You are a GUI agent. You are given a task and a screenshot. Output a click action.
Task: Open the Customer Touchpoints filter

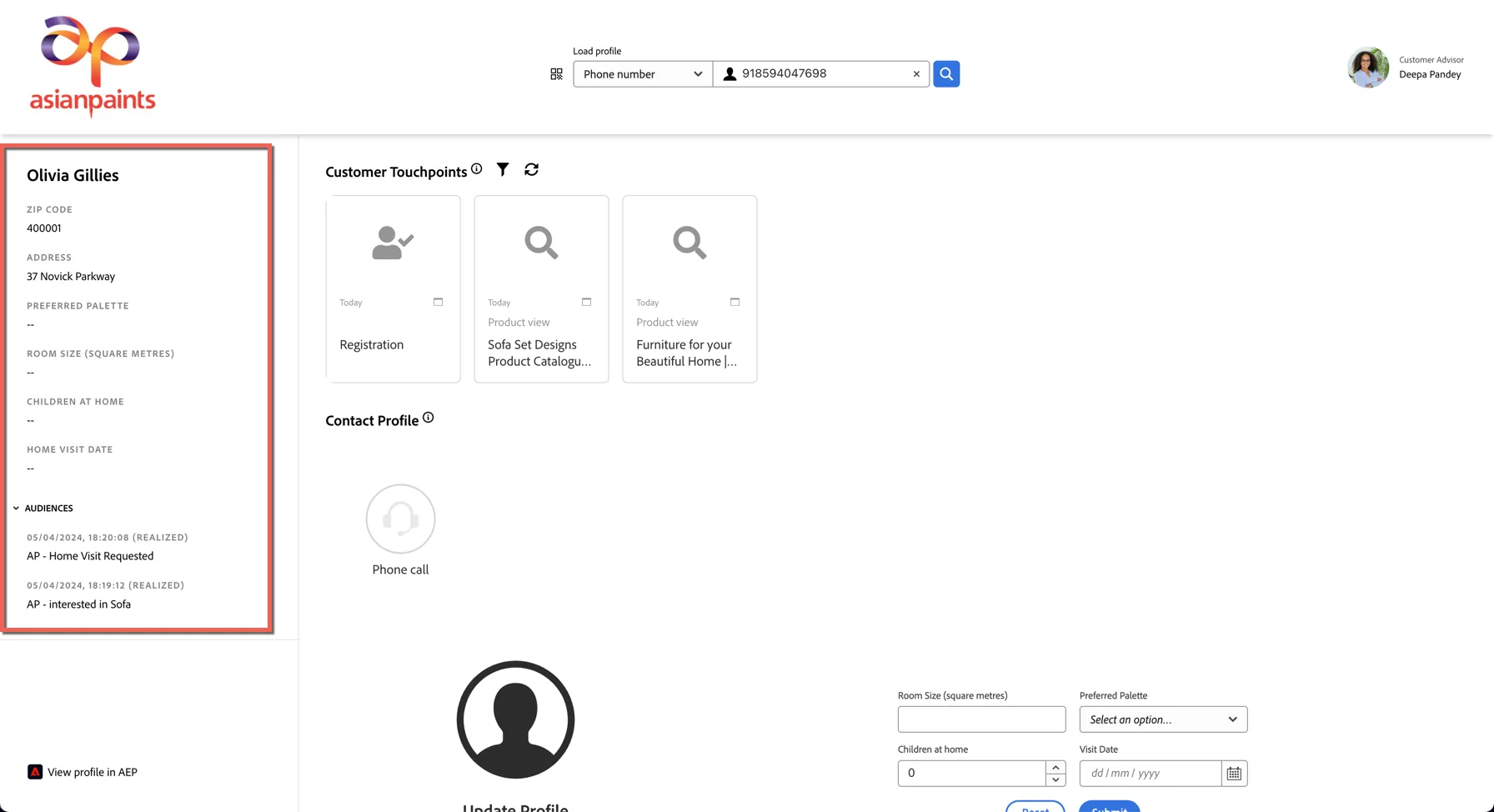point(503,169)
